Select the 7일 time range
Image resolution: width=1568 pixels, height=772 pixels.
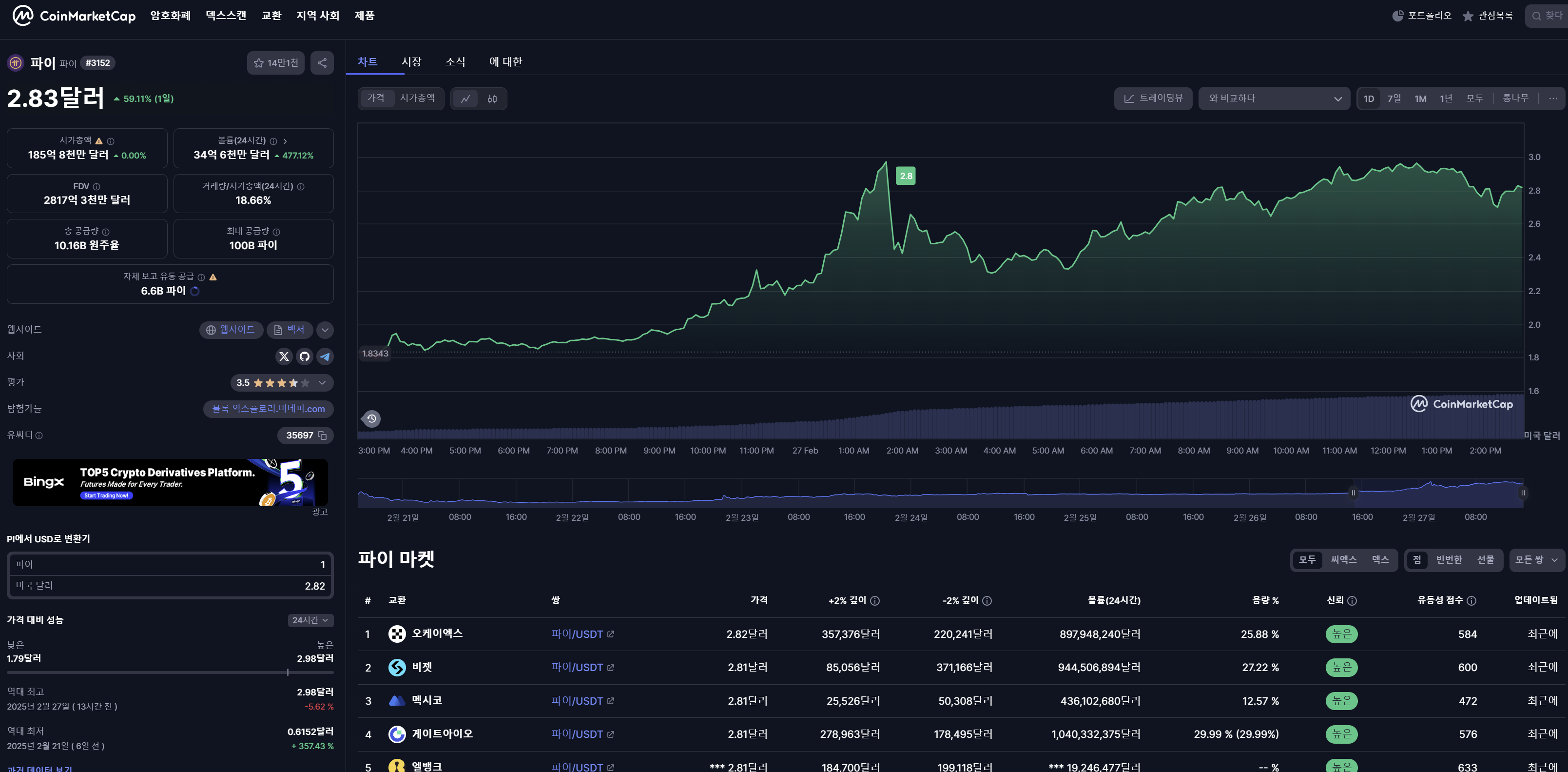pos(1394,99)
